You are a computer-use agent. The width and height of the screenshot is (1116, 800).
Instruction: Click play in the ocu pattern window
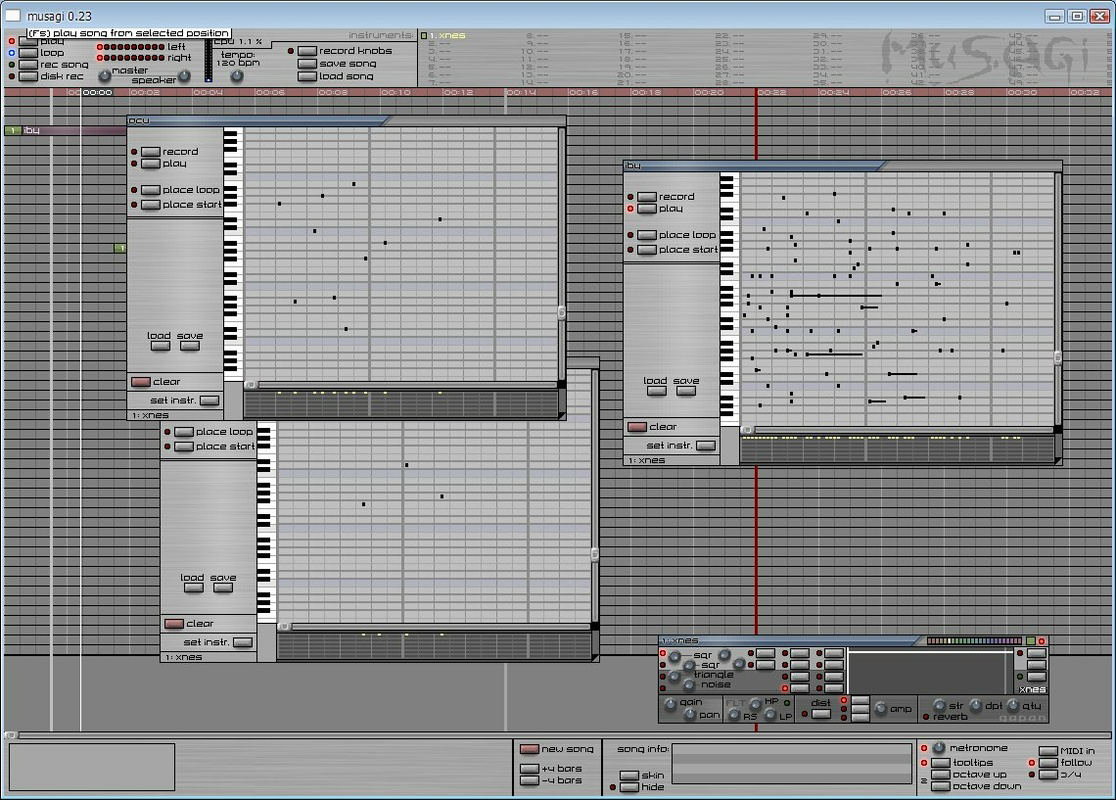click(x=150, y=164)
